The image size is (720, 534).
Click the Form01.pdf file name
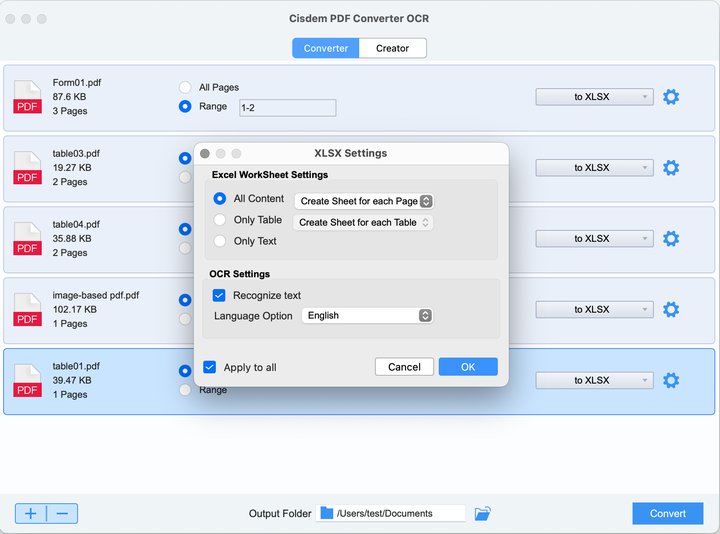tap(77, 83)
